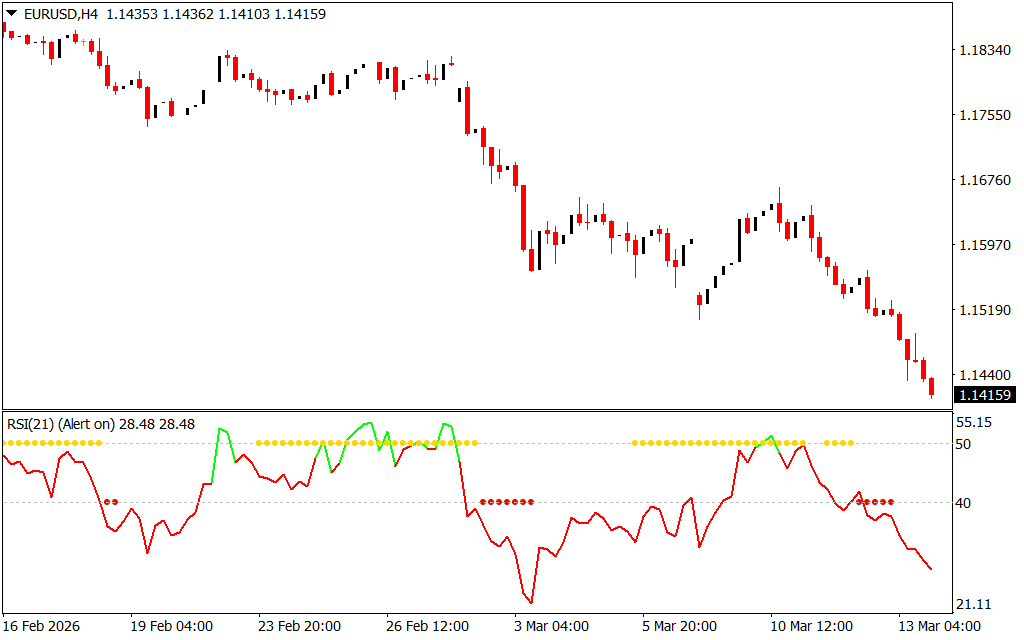Click the 1.14400 price scale label

click(x=984, y=374)
